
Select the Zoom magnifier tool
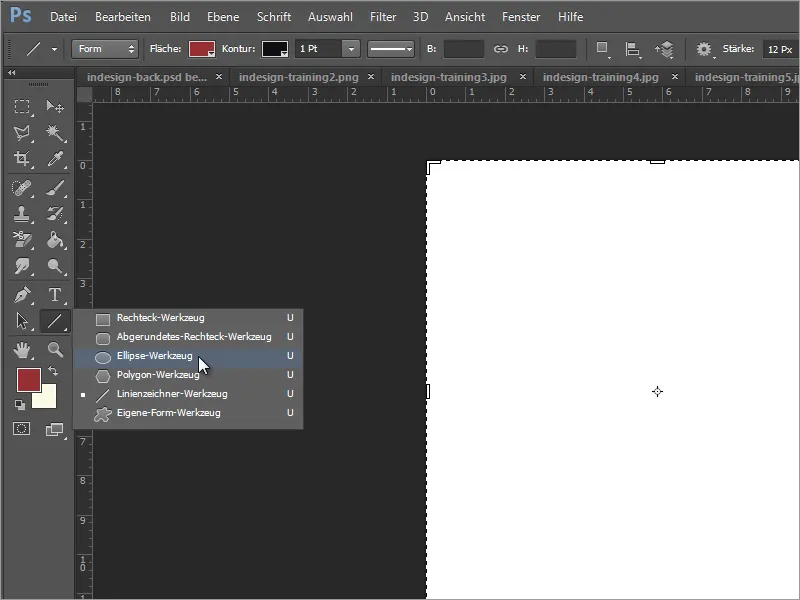point(55,350)
